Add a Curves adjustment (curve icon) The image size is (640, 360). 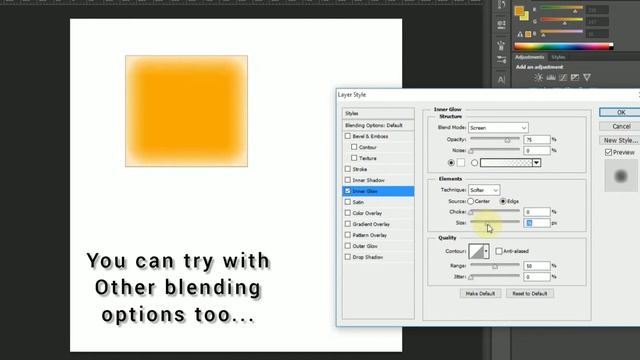(x=563, y=78)
